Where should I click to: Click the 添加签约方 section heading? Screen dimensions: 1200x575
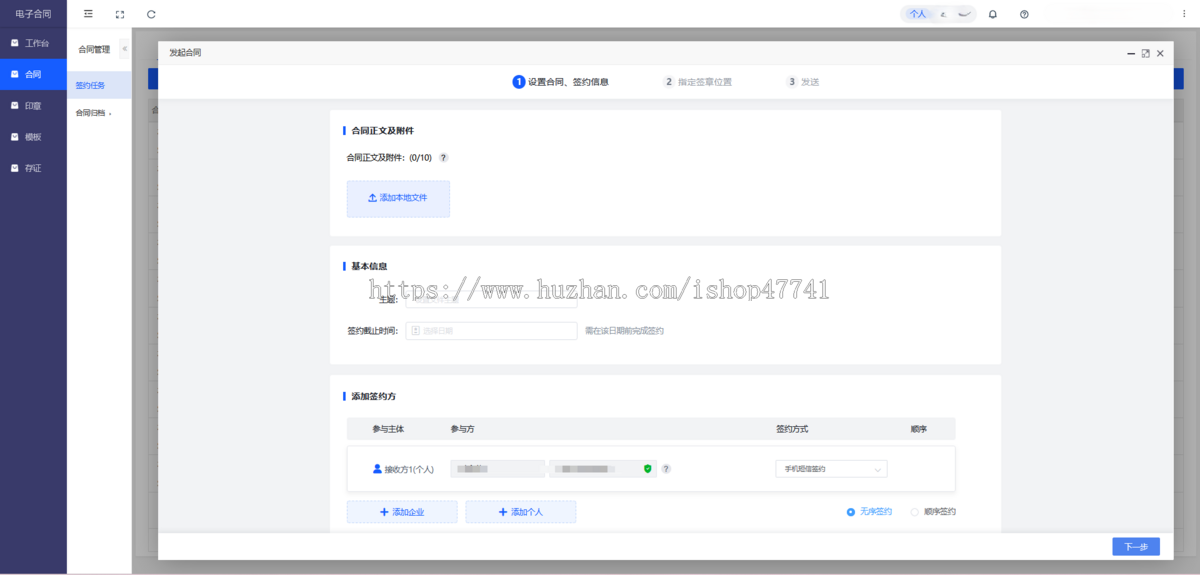(x=373, y=397)
